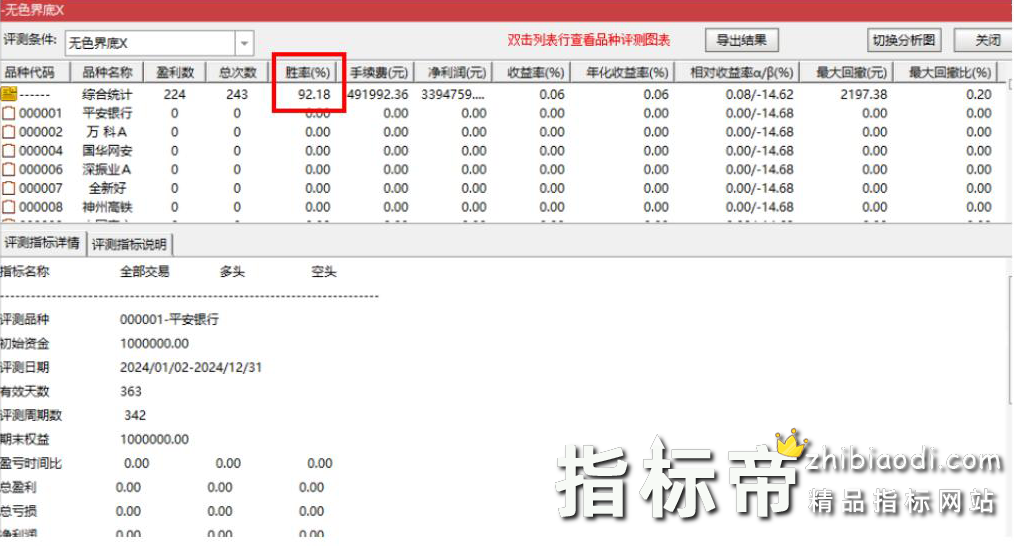Switch to the 评测指标详情 tab
This screenshot has width=1014, height=546.
(x=42, y=243)
